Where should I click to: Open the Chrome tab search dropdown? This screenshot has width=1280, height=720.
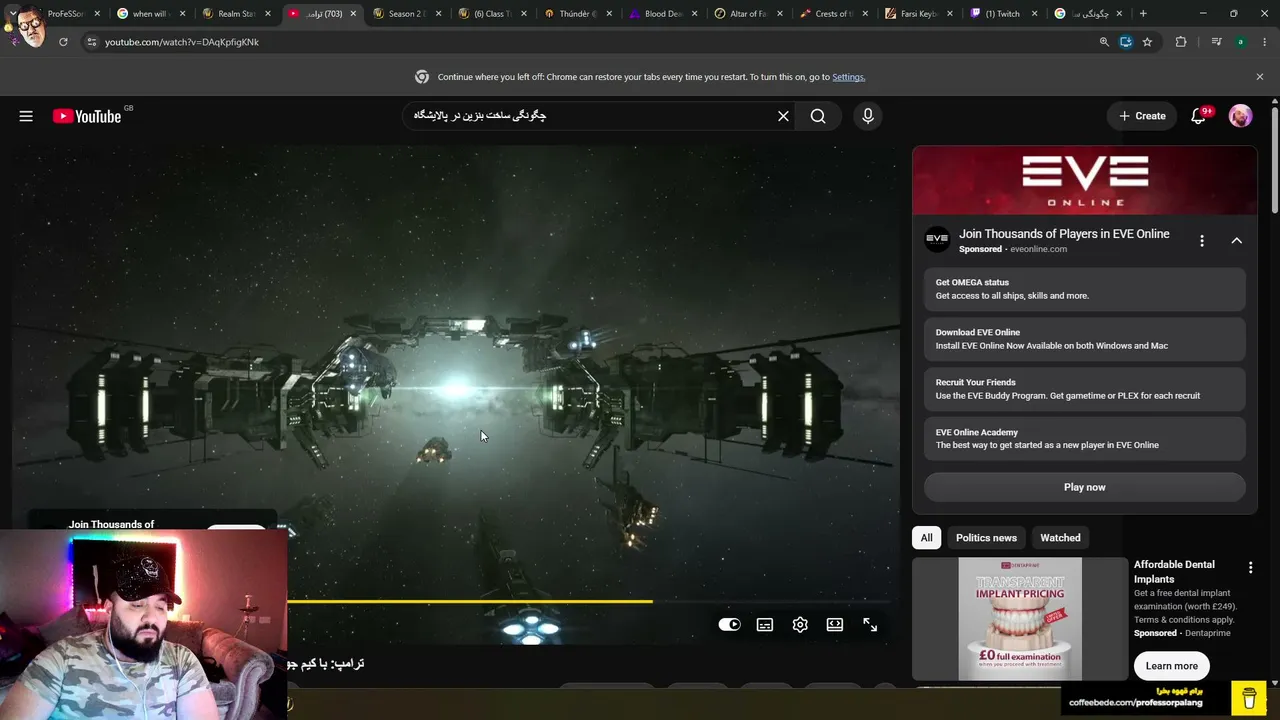(12, 14)
